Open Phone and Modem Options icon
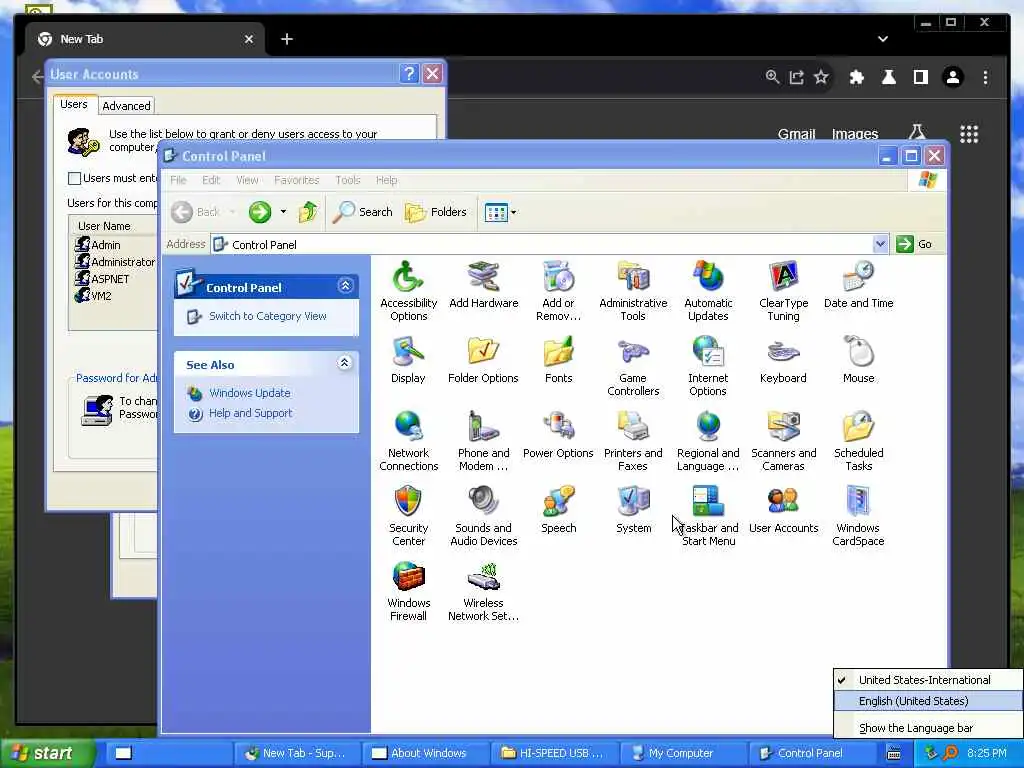The height and width of the screenshot is (768, 1024). point(483,441)
